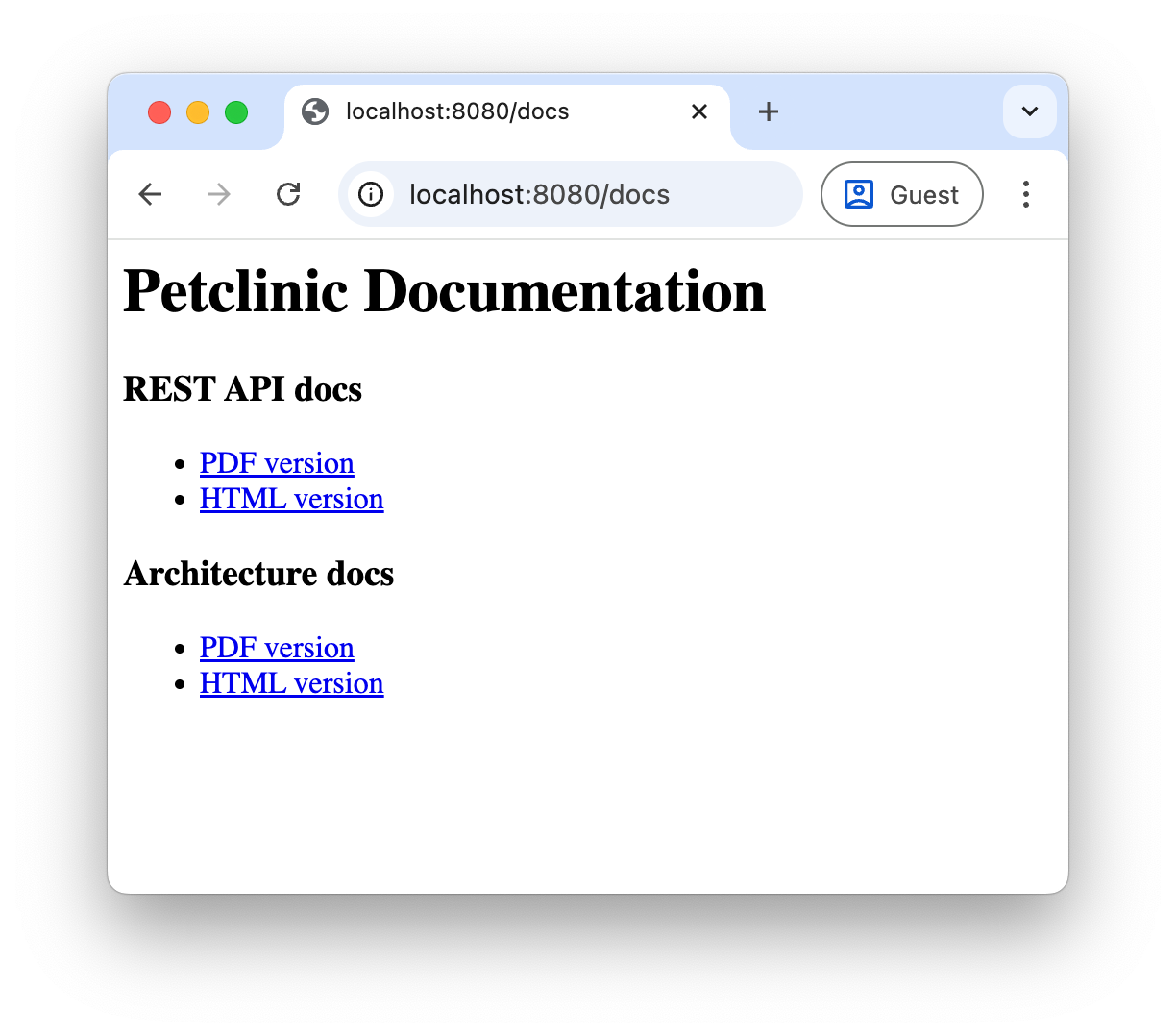
Task: Open PDF version under Architecture docs
Action: point(277,648)
